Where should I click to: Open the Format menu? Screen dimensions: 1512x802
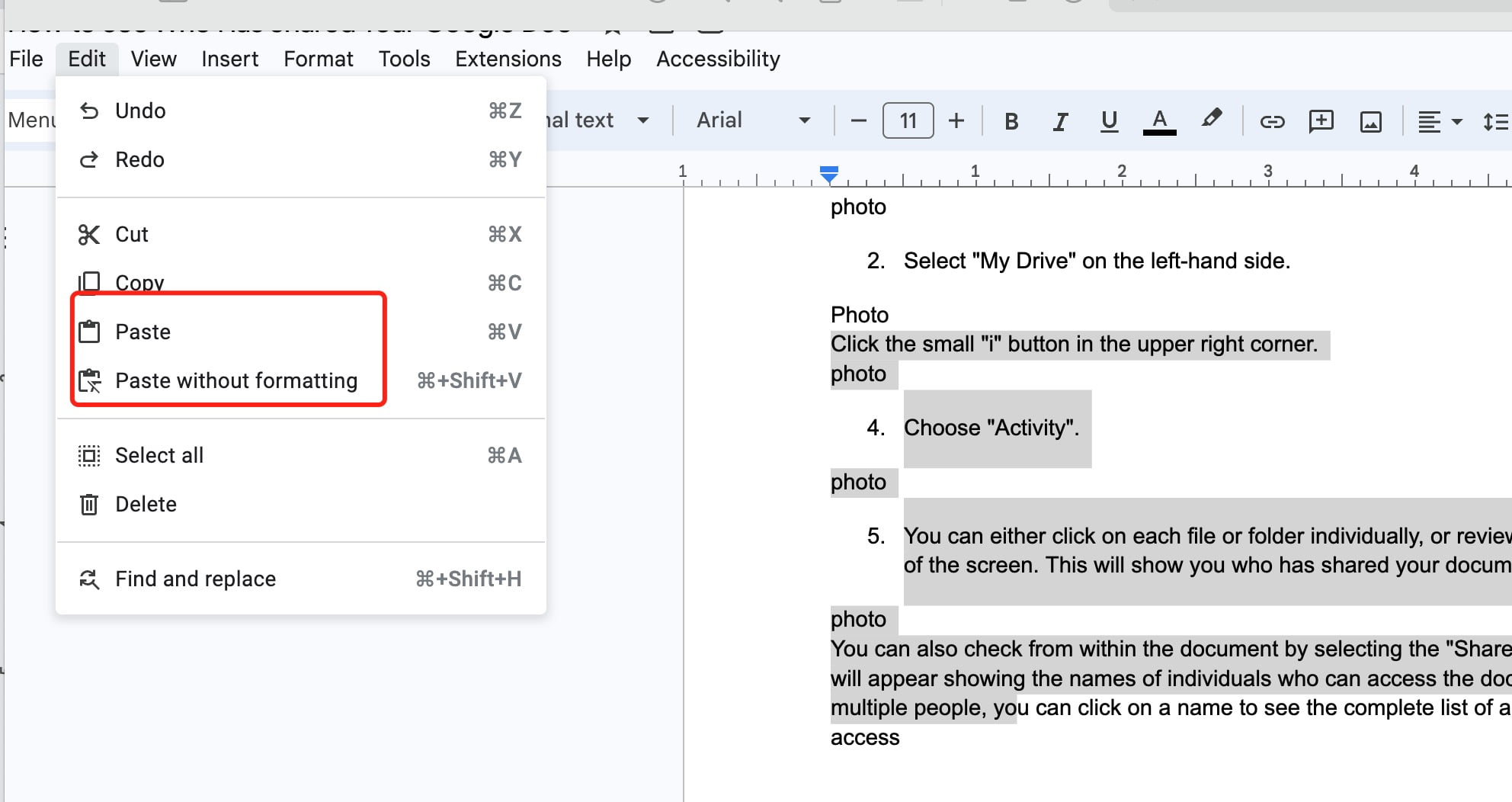(x=319, y=59)
